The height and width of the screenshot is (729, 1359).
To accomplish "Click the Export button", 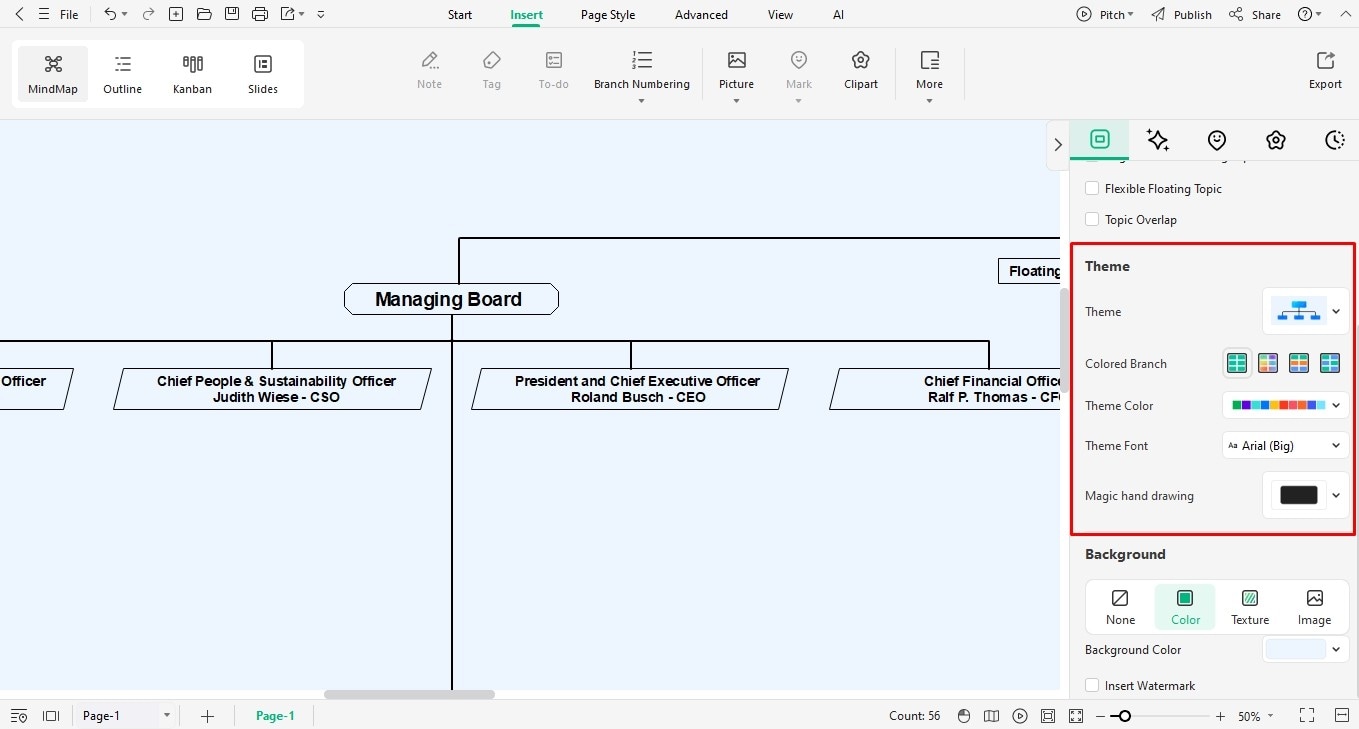I will point(1325,70).
